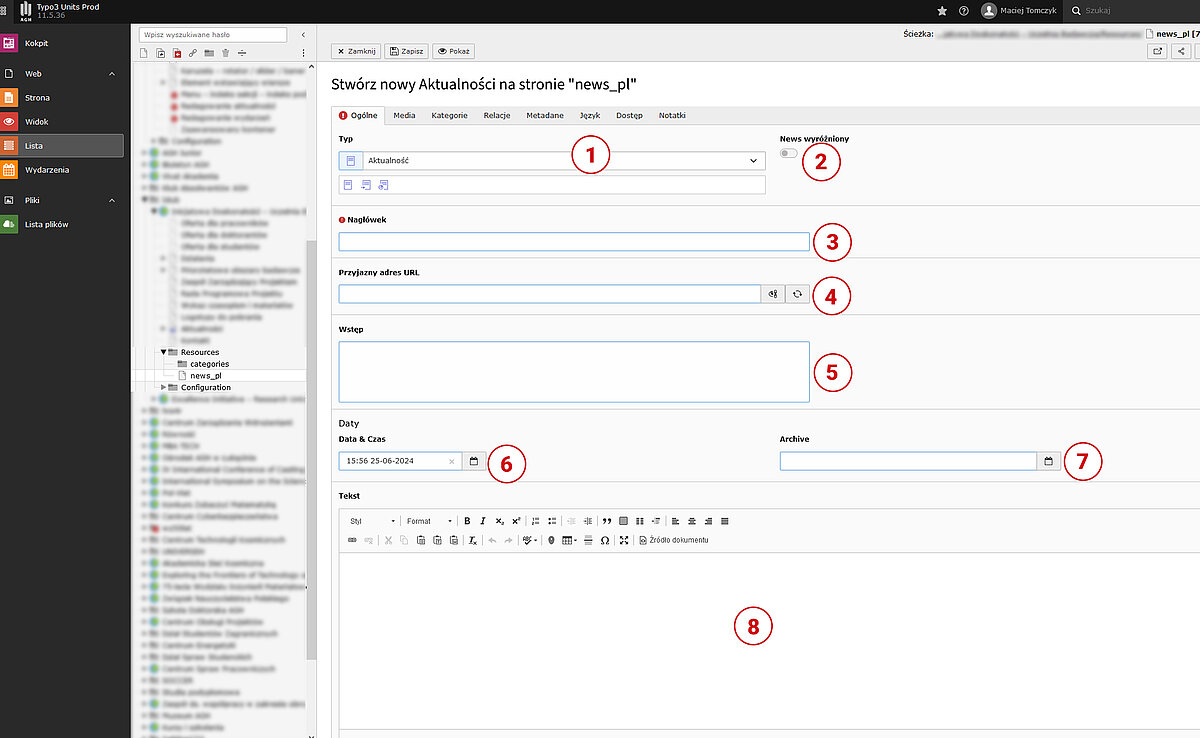Click the Zapisz save button
This screenshot has width=1200, height=738.
pyautogui.click(x=407, y=51)
